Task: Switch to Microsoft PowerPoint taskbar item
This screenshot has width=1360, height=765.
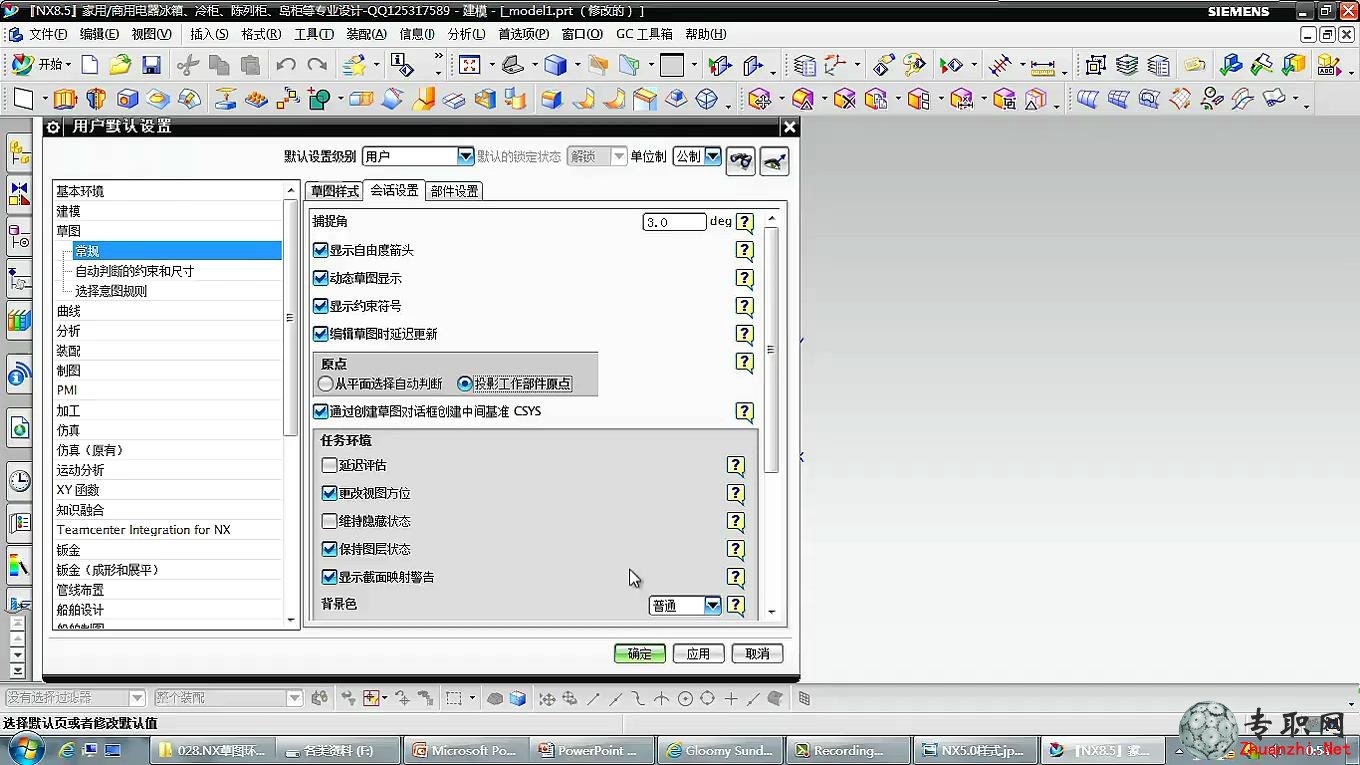Action: [465, 750]
